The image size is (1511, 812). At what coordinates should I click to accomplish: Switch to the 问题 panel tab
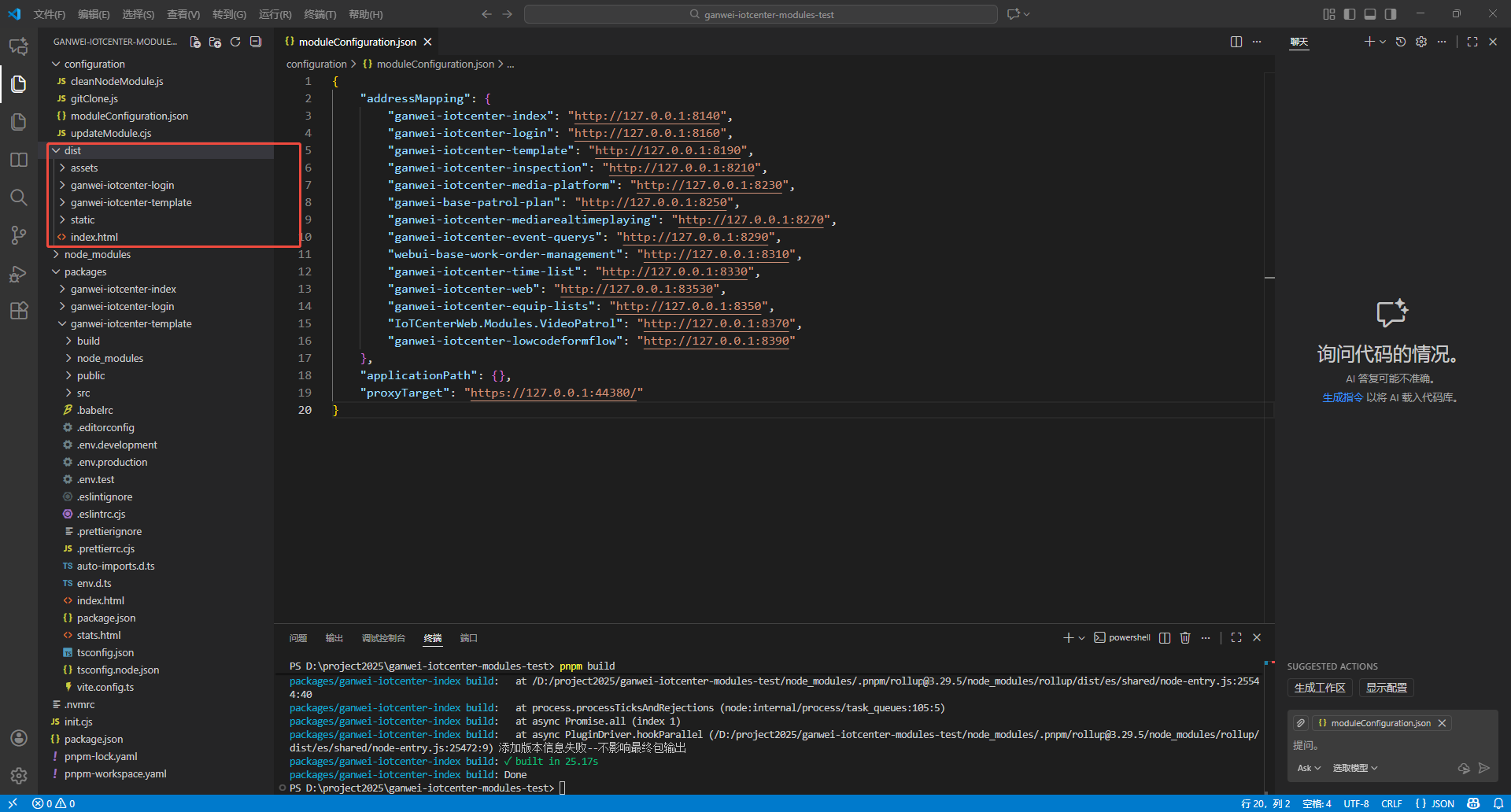[298, 638]
